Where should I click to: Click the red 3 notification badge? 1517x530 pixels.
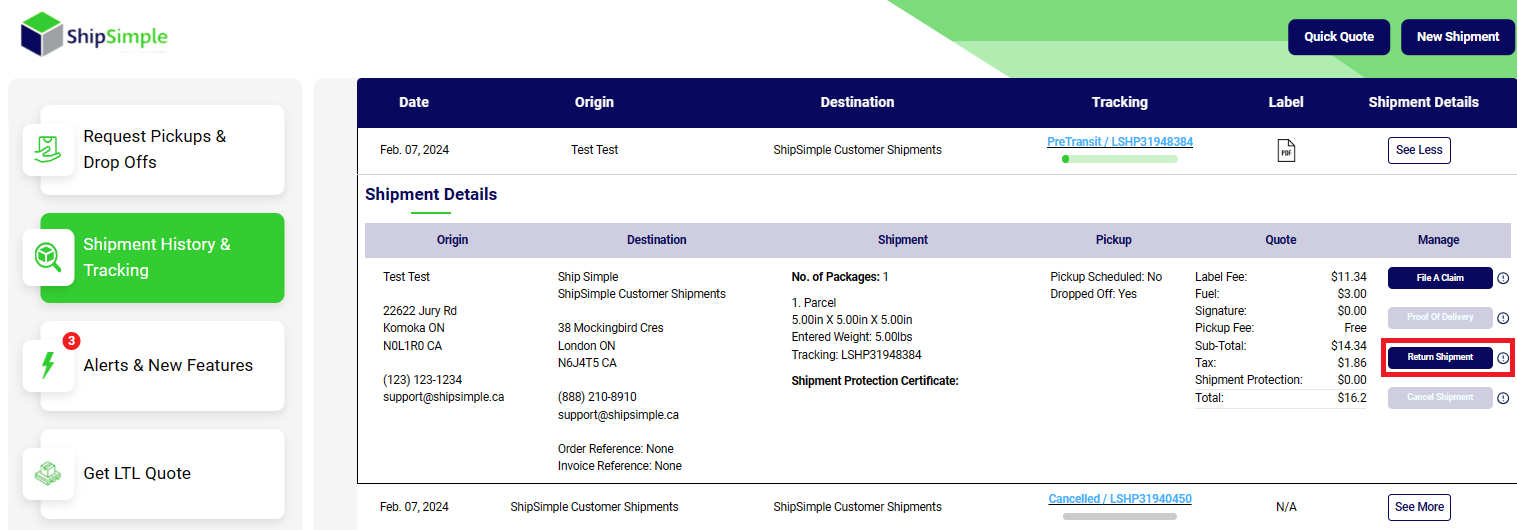point(71,341)
